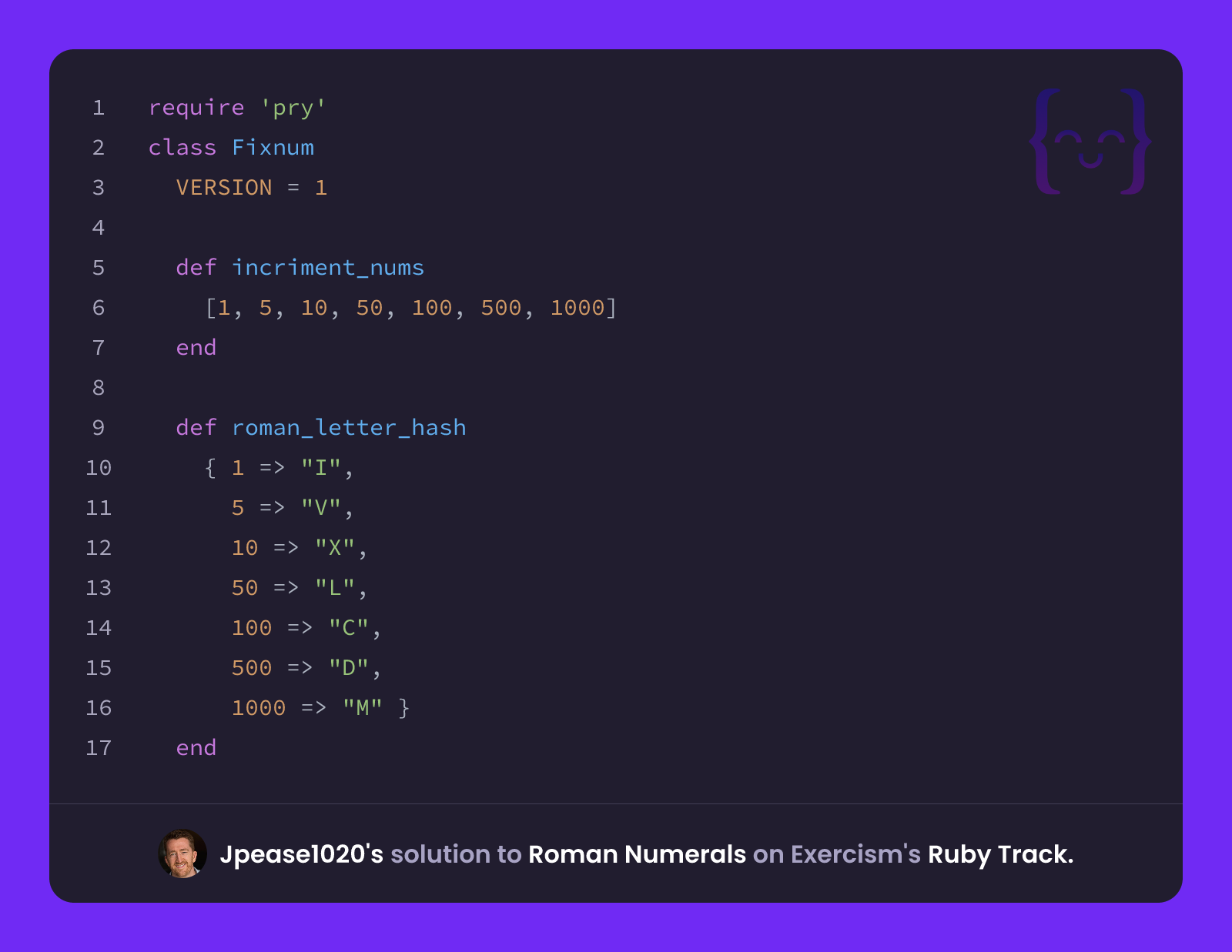
Task: Click "Ruby Track." in the caption
Action: pos(1000,854)
